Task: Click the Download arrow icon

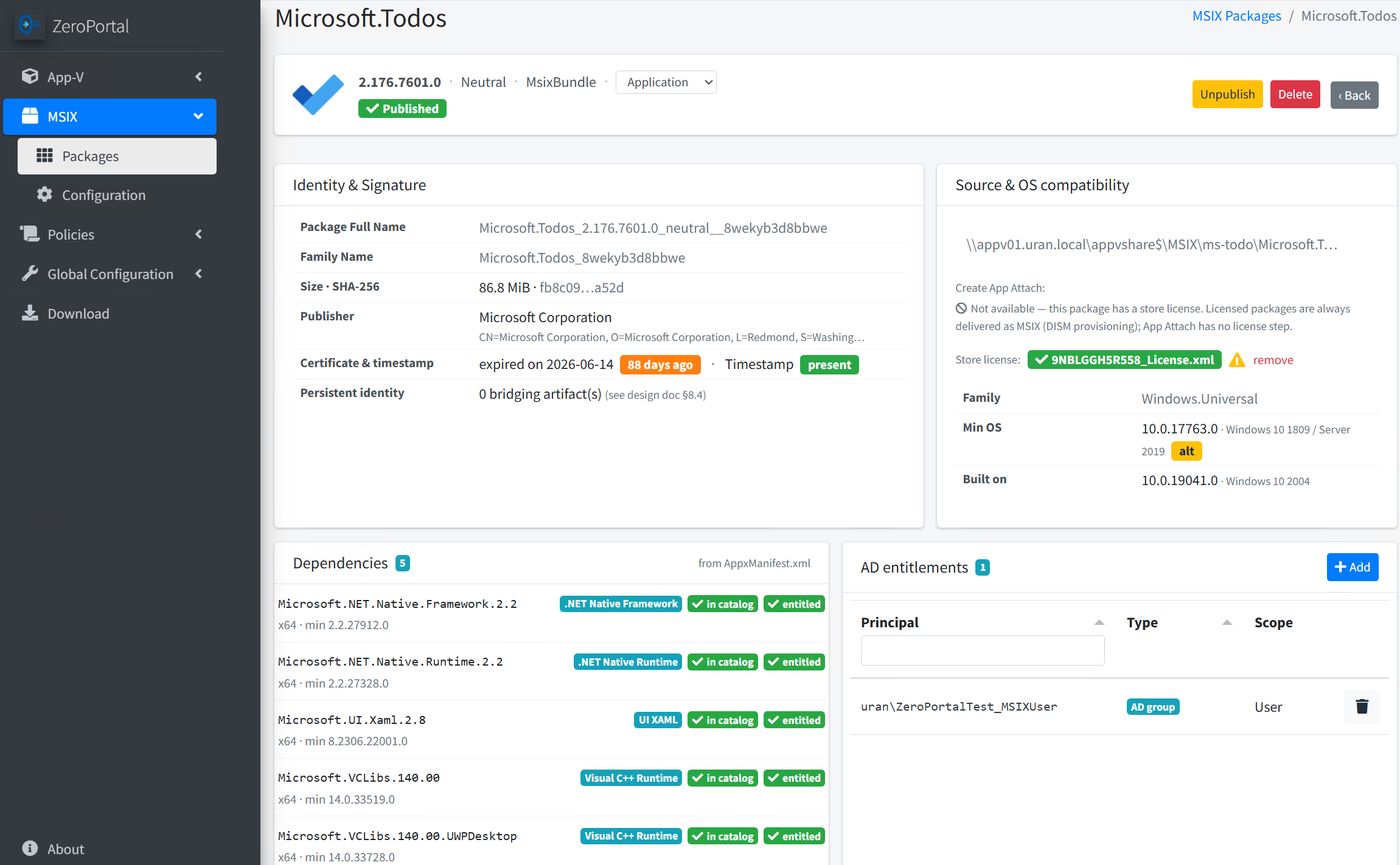Action: click(29, 313)
